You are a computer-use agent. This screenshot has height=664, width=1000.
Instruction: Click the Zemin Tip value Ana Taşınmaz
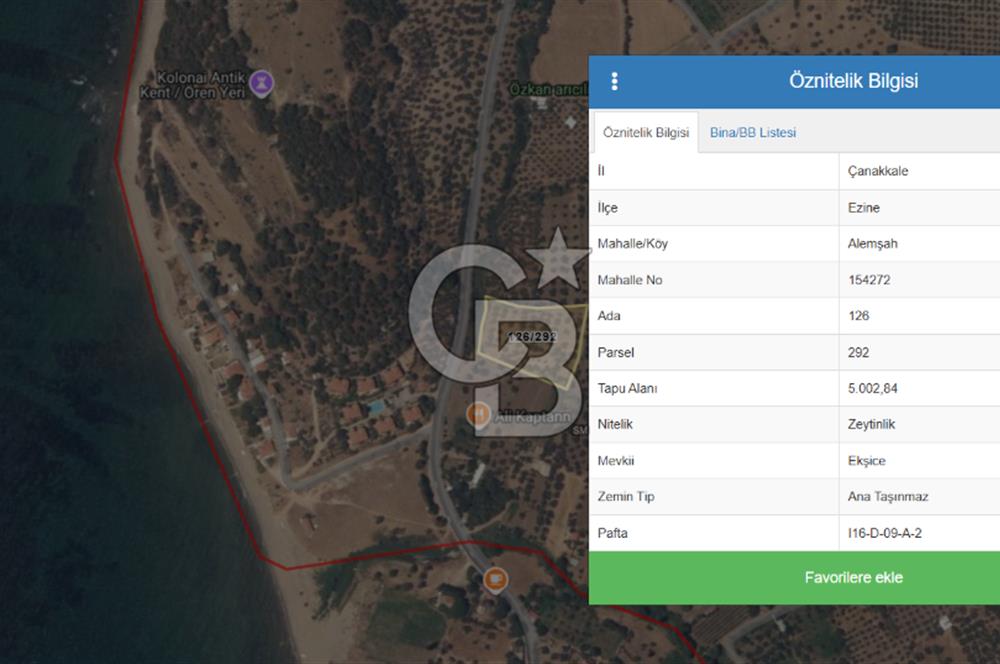coord(888,496)
